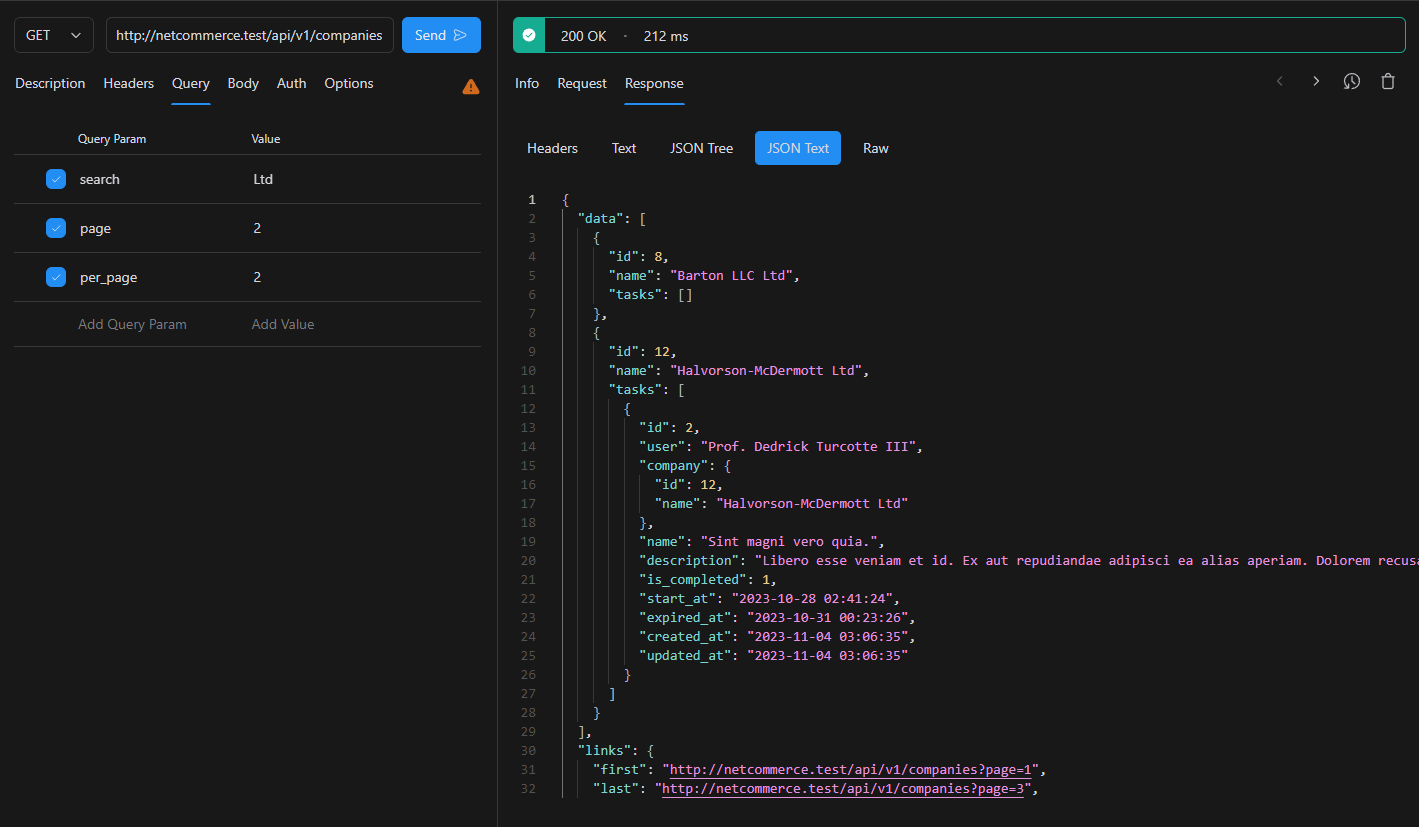Switch to the Body request tab

(243, 83)
